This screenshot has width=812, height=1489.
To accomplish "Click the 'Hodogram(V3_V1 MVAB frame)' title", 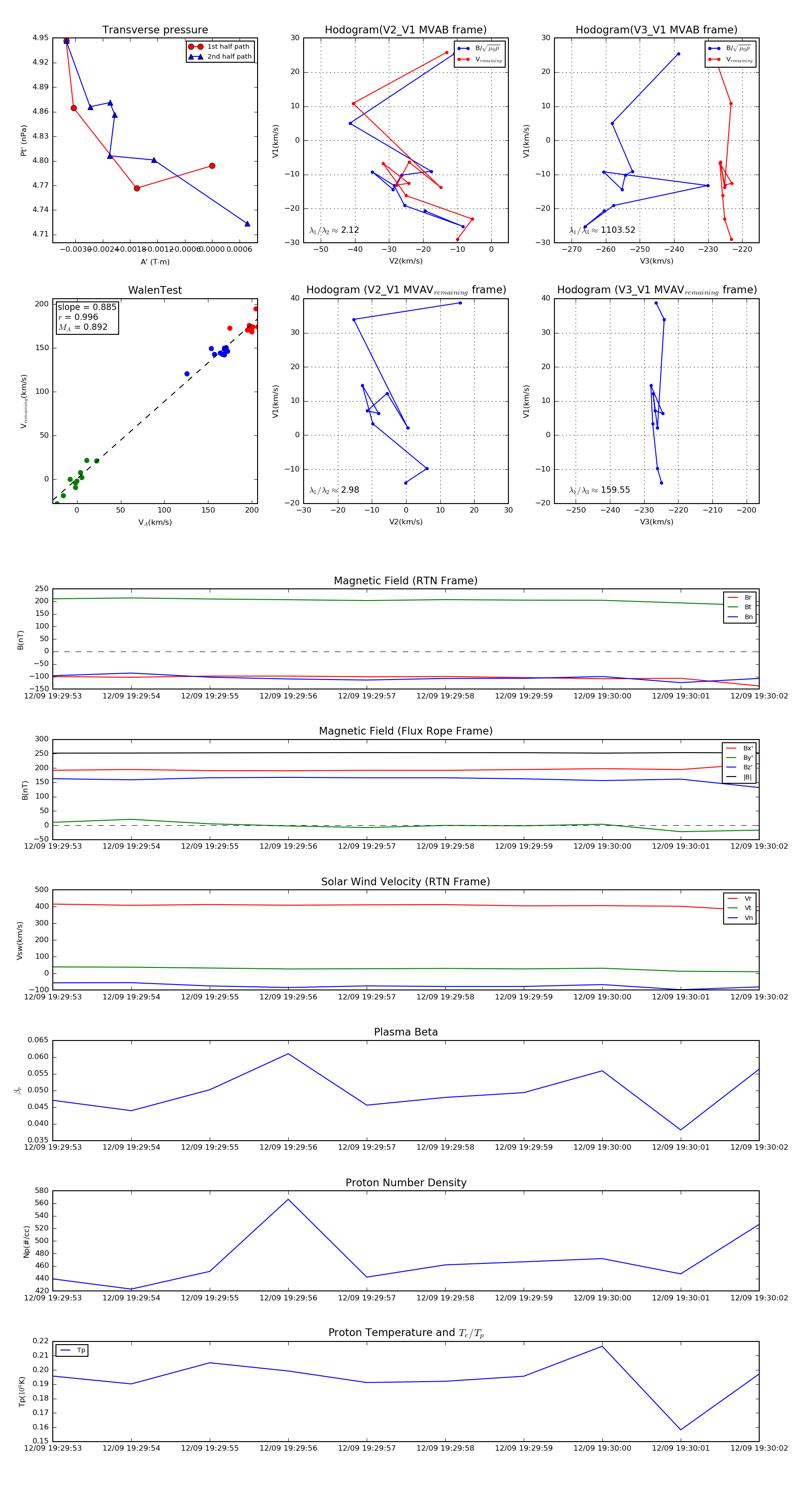I will point(656,30).
